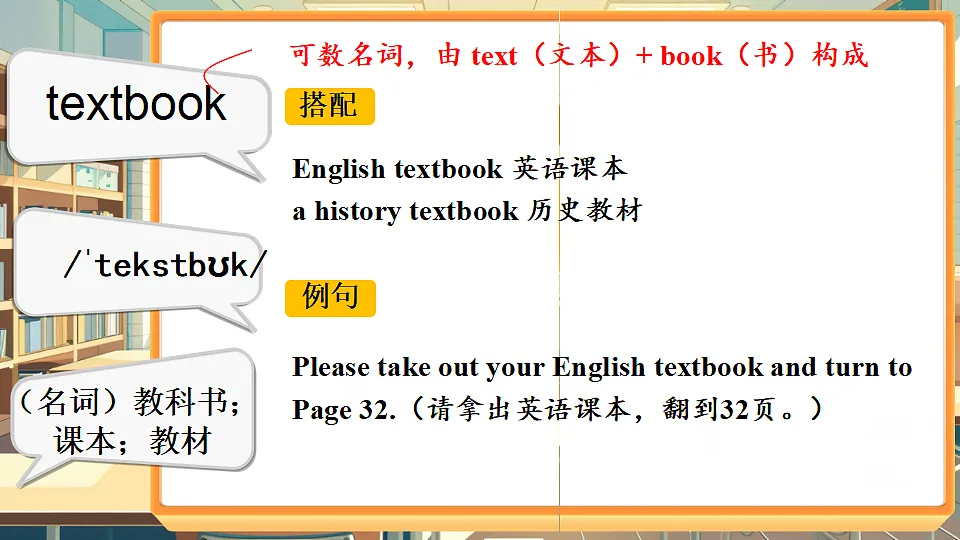Click the 课本；教材 line in bubble
The width and height of the screenshot is (960, 540).
[133, 440]
